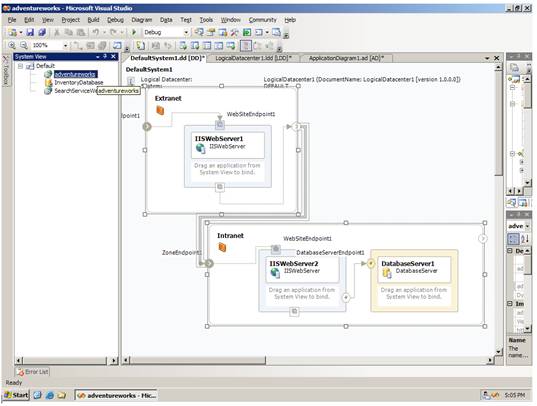Click the adventureworks taskbar button
This screenshot has width=537, height=406.
click(x=116, y=395)
